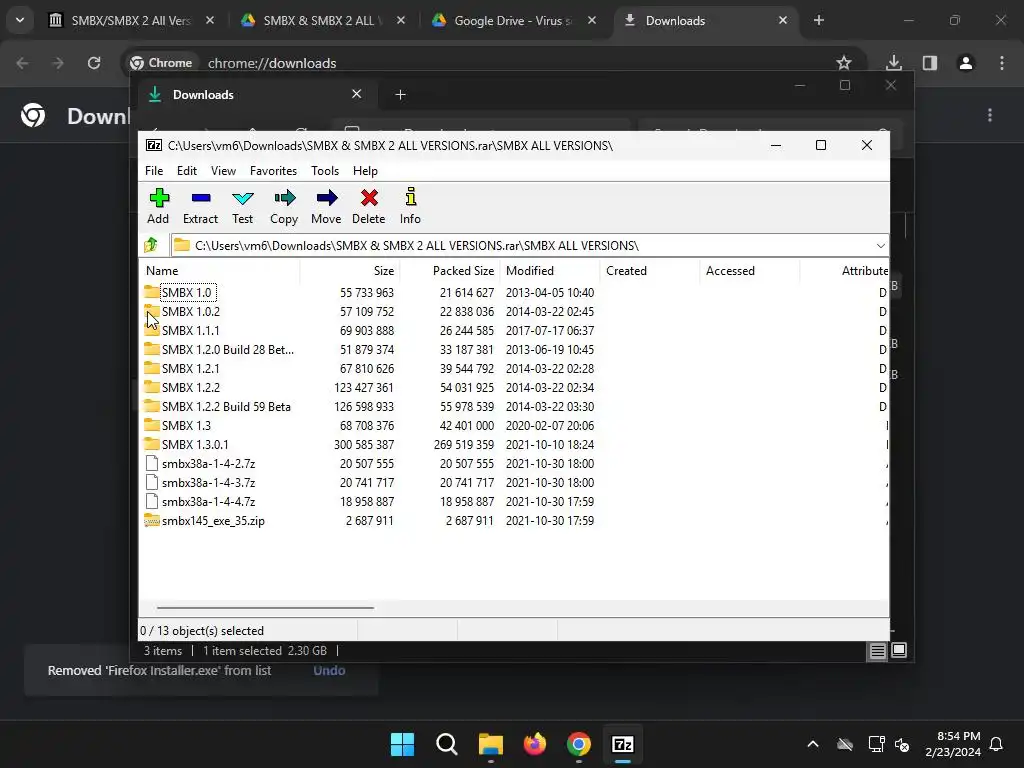Click the 7-Zip path address field
This screenshot has width=1024, height=768.
point(529,246)
